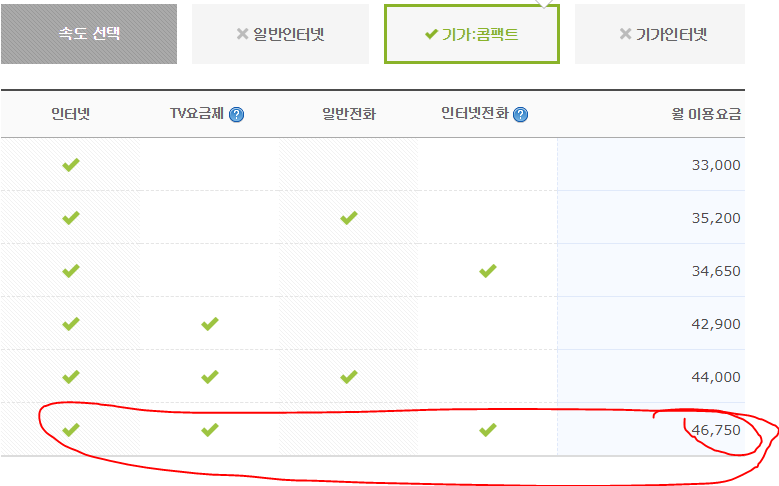The width and height of the screenshot is (779, 486).
Task: Click the 인터넷 column header
Action: 71,114
